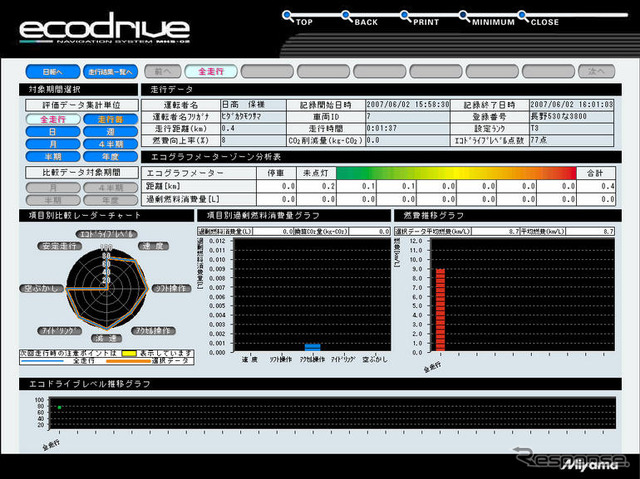640x479 pixels.
Task: Click the 合計 total column header
Action: click(596, 173)
